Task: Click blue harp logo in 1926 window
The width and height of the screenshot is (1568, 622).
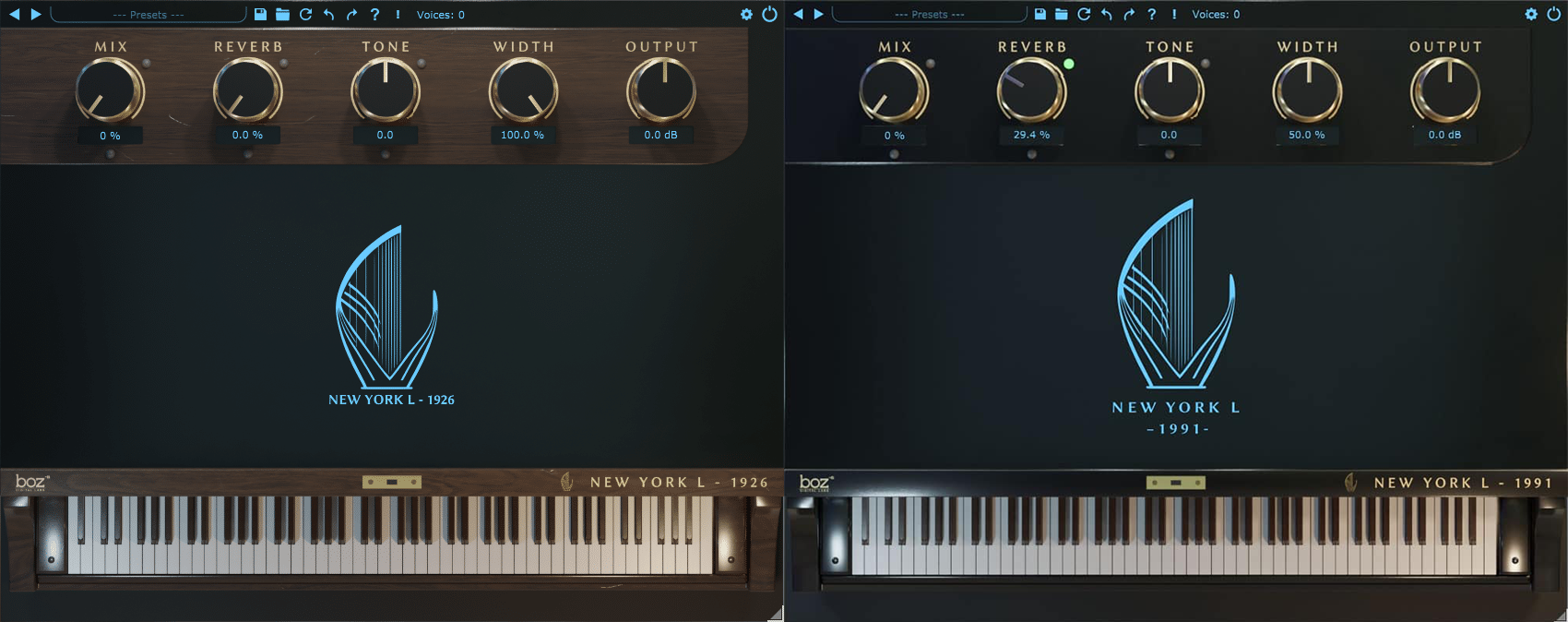Action: (x=386, y=307)
